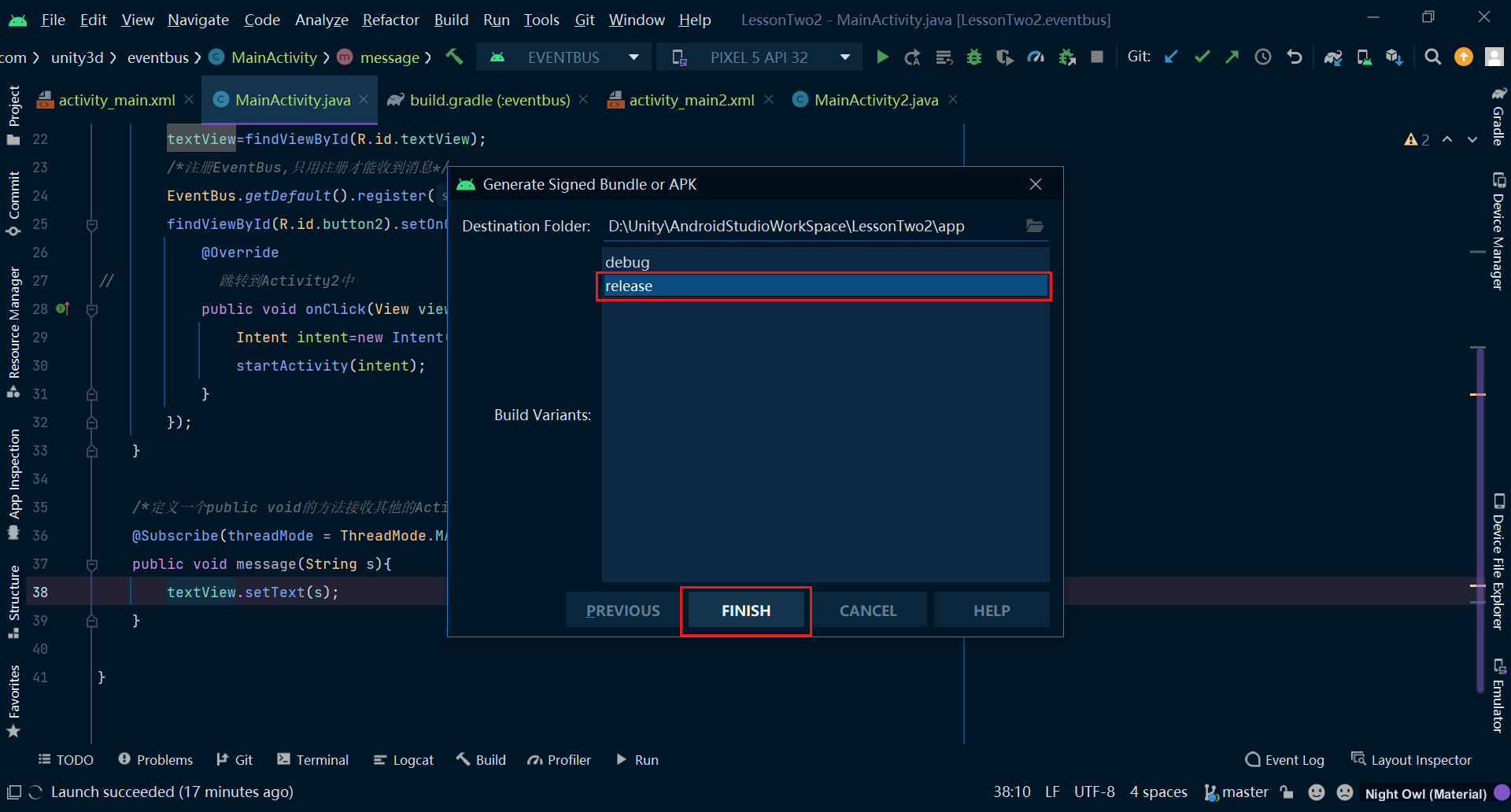This screenshot has width=1511, height=812.
Task: Browse destination folder with folder icon
Action: (1035, 226)
